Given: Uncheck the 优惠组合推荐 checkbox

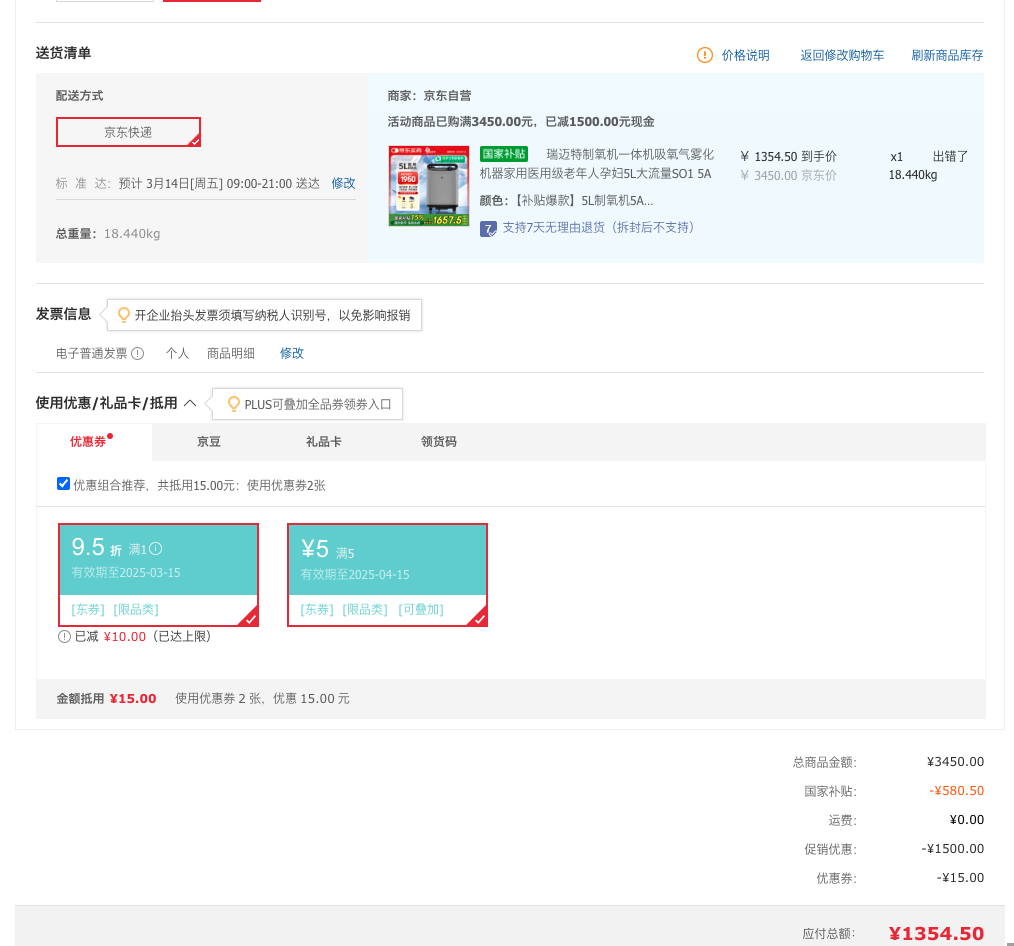Looking at the screenshot, I should point(63,484).
